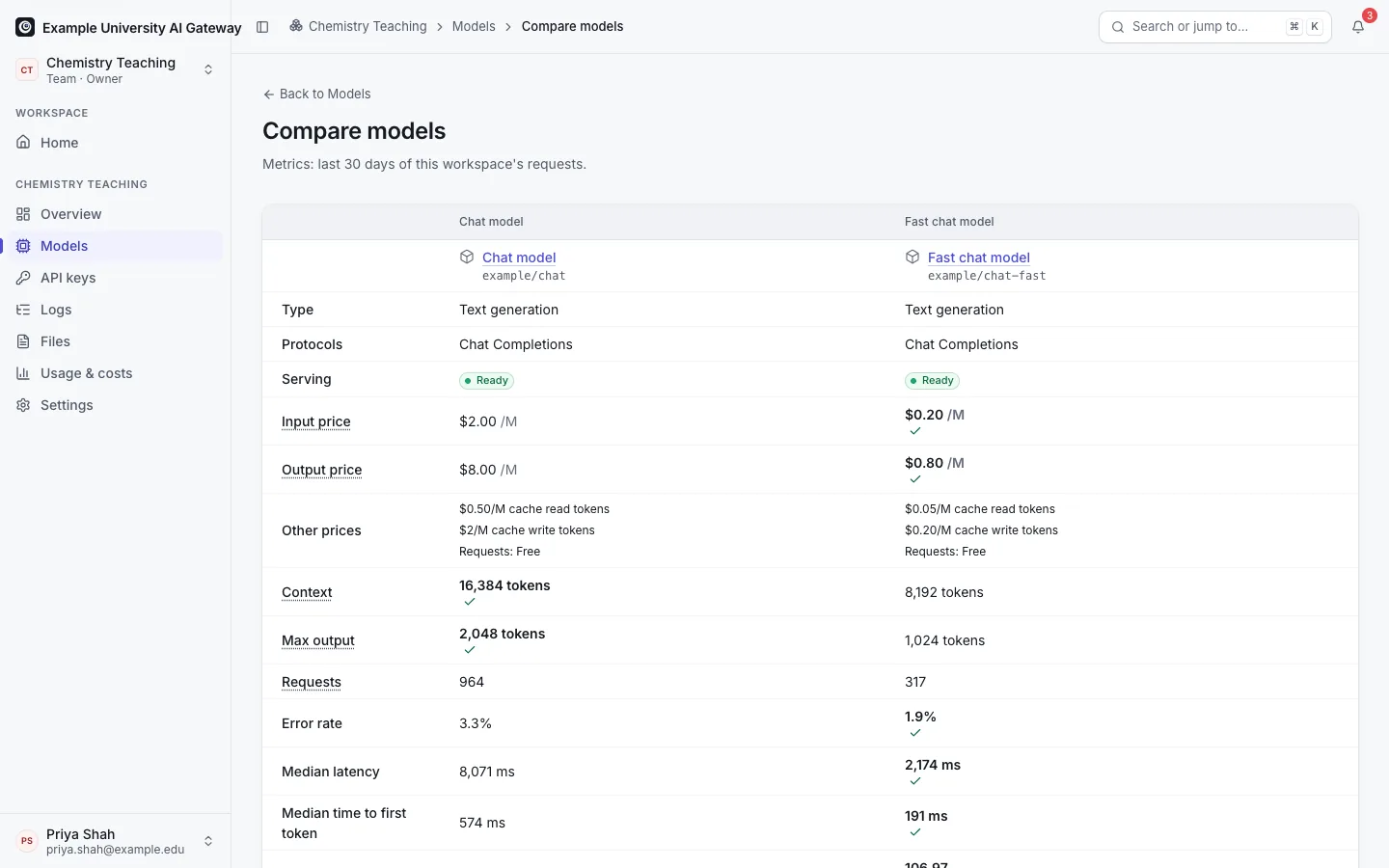Image resolution: width=1389 pixels, height=868 pixels.
Task: Click the 8,192 tokens context value
Action: pos(944,592)
